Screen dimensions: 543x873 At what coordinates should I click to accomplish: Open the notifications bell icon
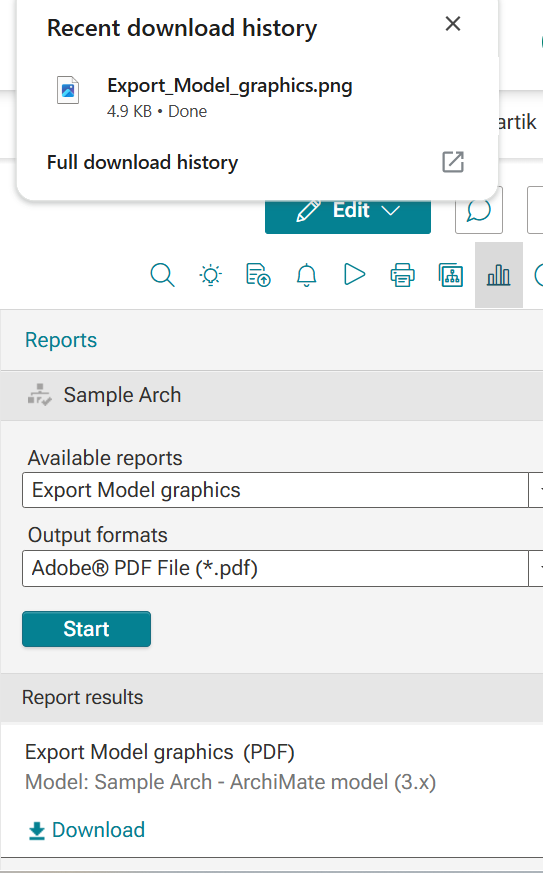[306, 275]
